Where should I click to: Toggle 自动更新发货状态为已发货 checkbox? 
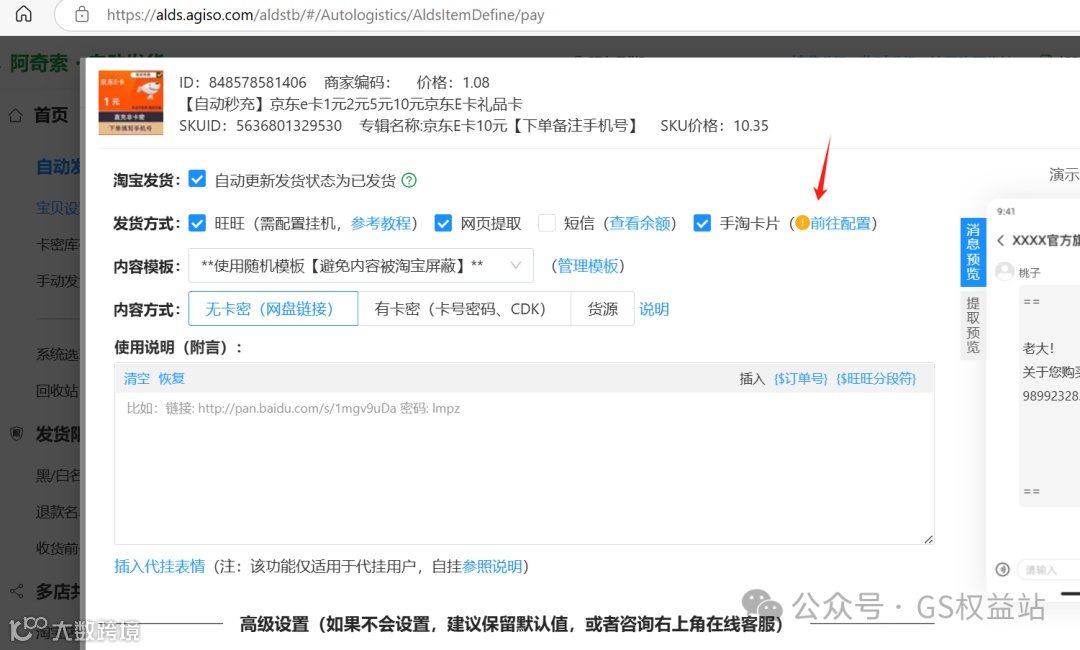coord(197,179)
